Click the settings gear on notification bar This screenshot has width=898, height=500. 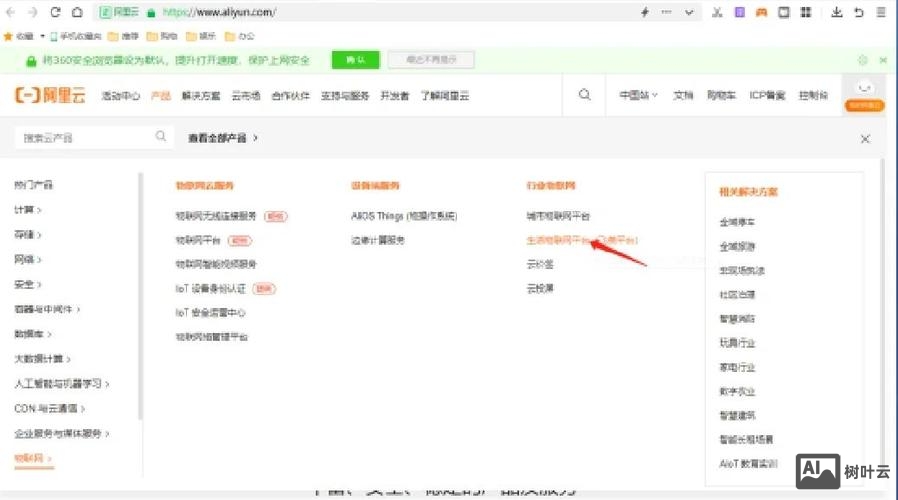click(x=863, y=60)
